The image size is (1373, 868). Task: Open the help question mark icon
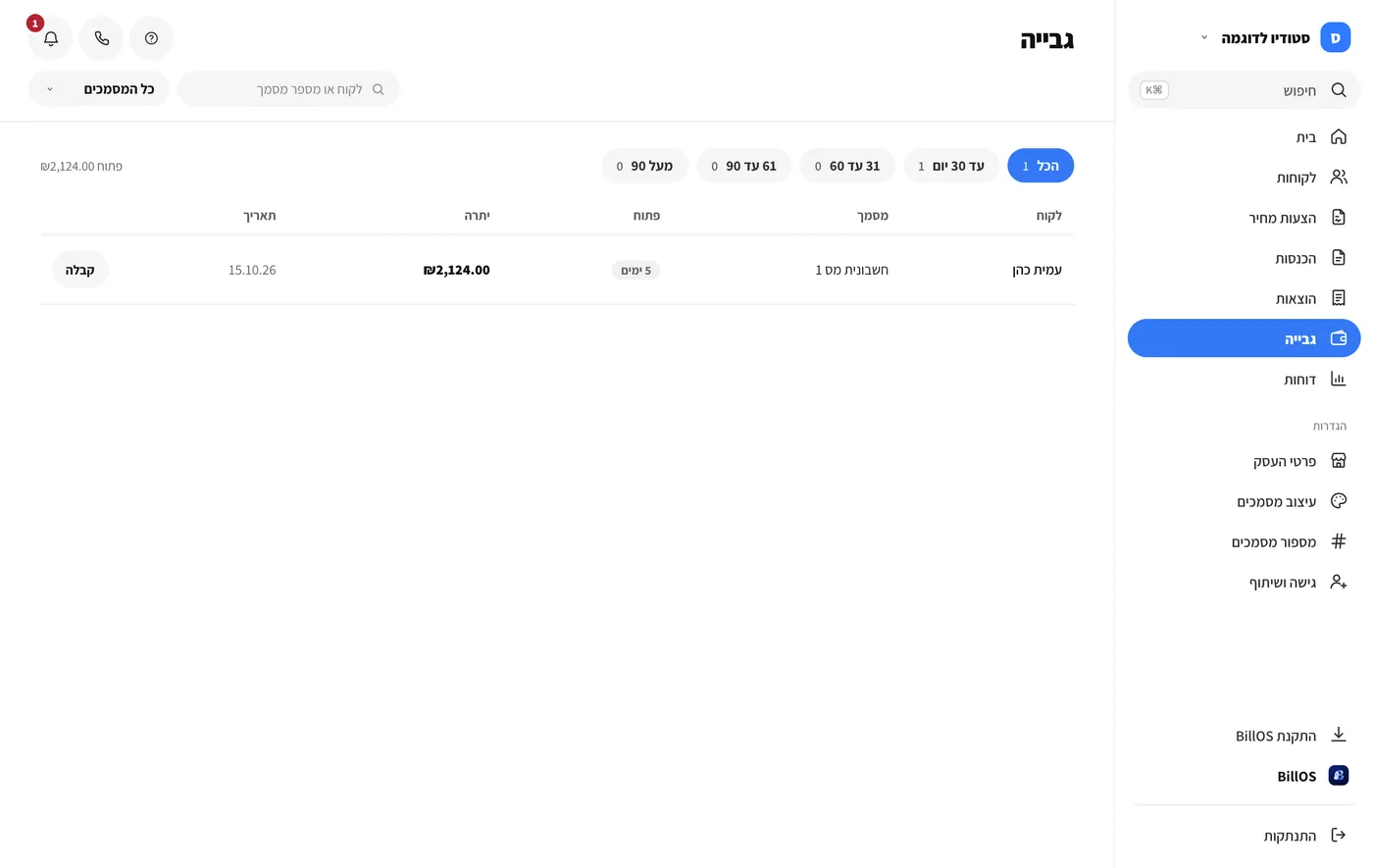(x=151, y=38)
